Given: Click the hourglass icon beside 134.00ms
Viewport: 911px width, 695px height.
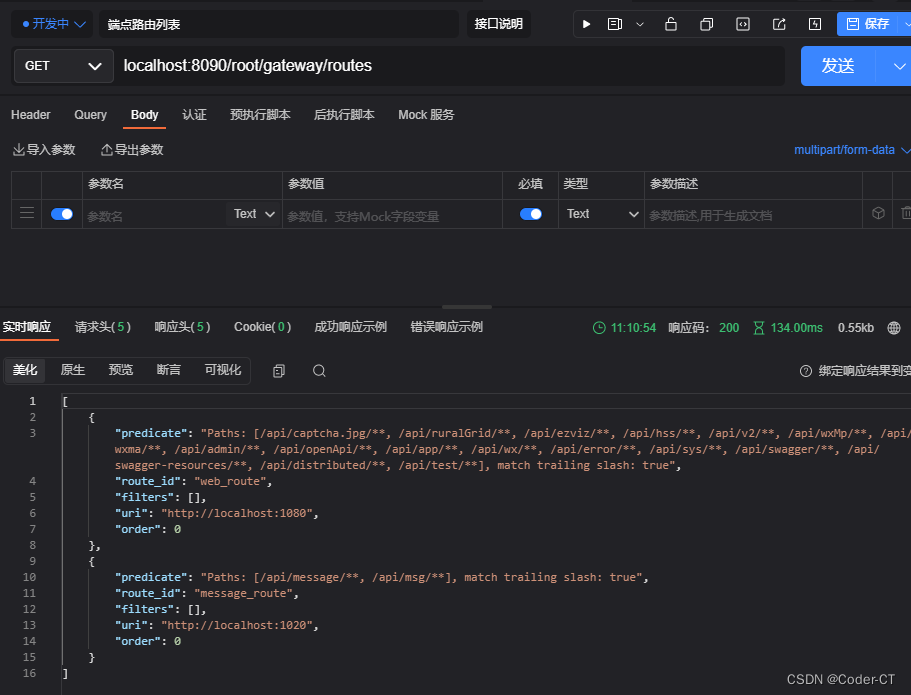Looking at the screenshot, I should [758, 328].
